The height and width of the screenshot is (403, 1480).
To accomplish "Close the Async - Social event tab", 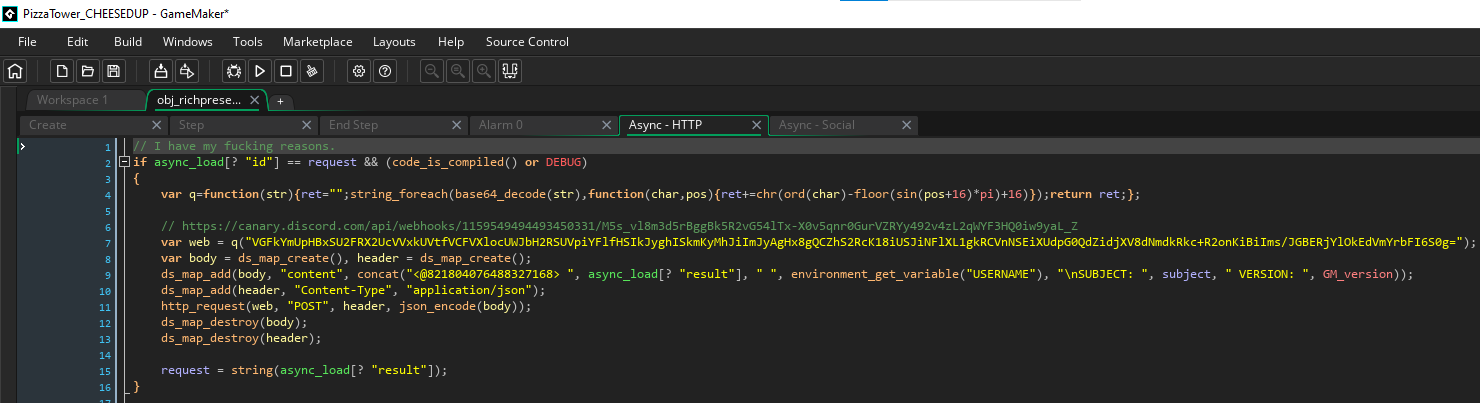I will pyautogui.click(x=907, y=125).
